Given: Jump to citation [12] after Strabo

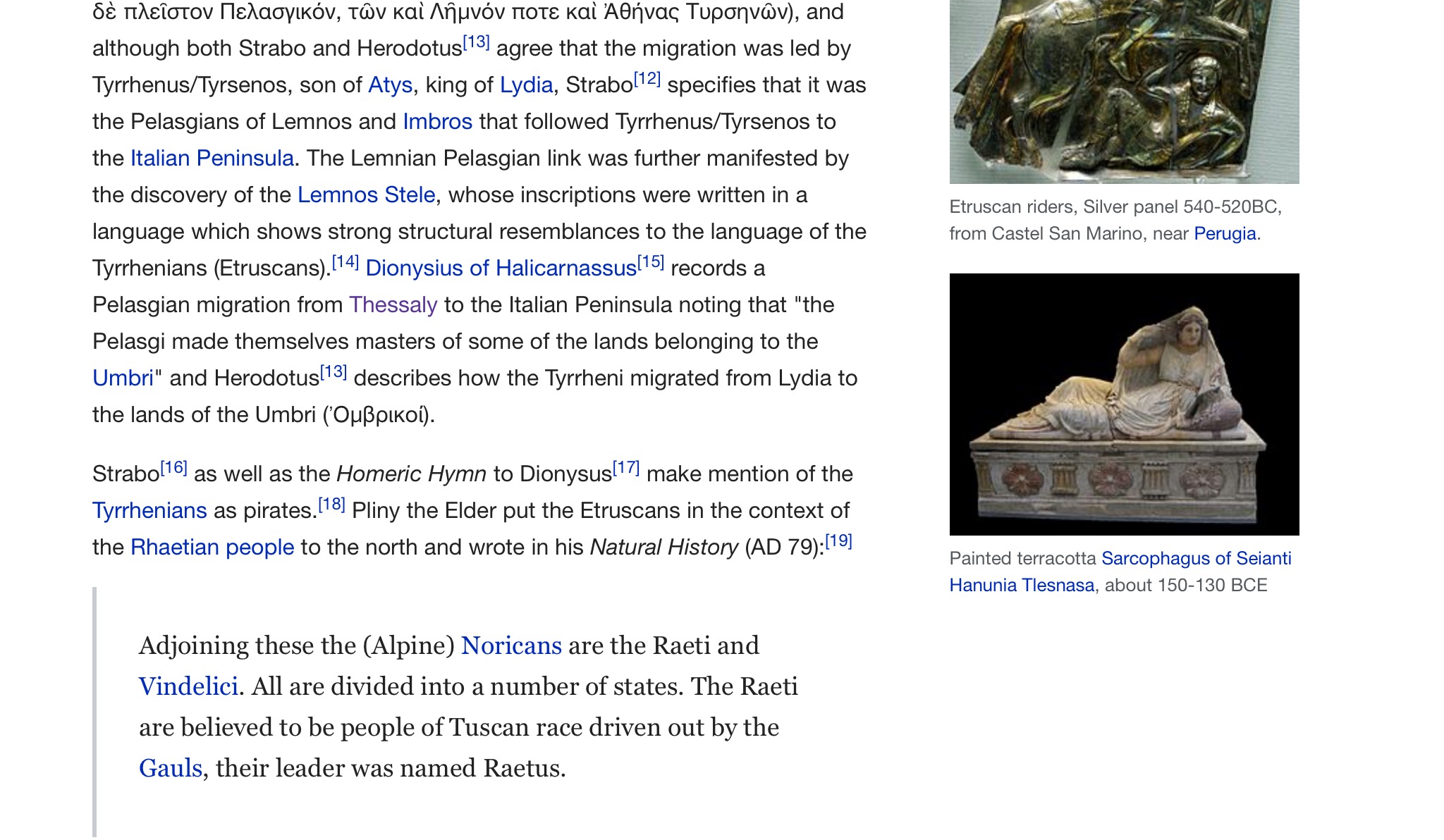Looking at the screenshot, I should click(647, 79).
